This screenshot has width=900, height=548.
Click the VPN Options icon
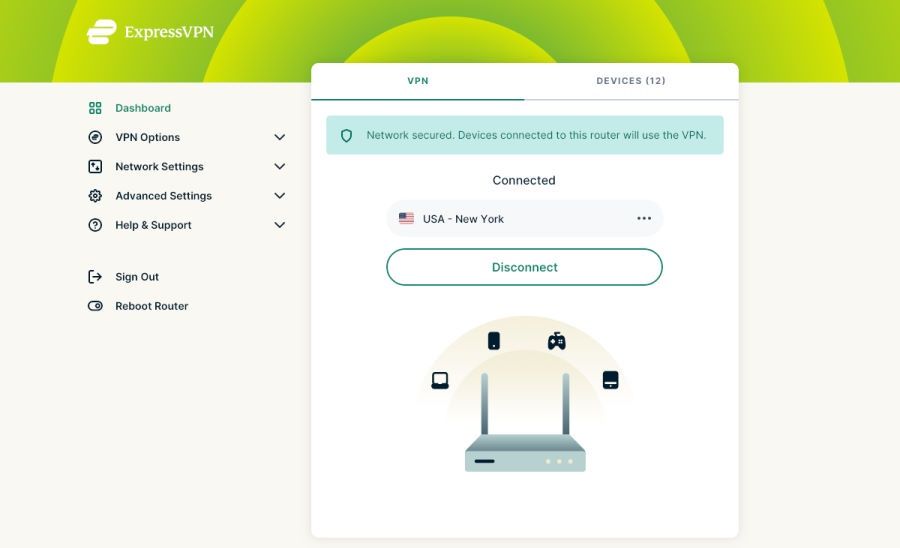pos(95,137)
